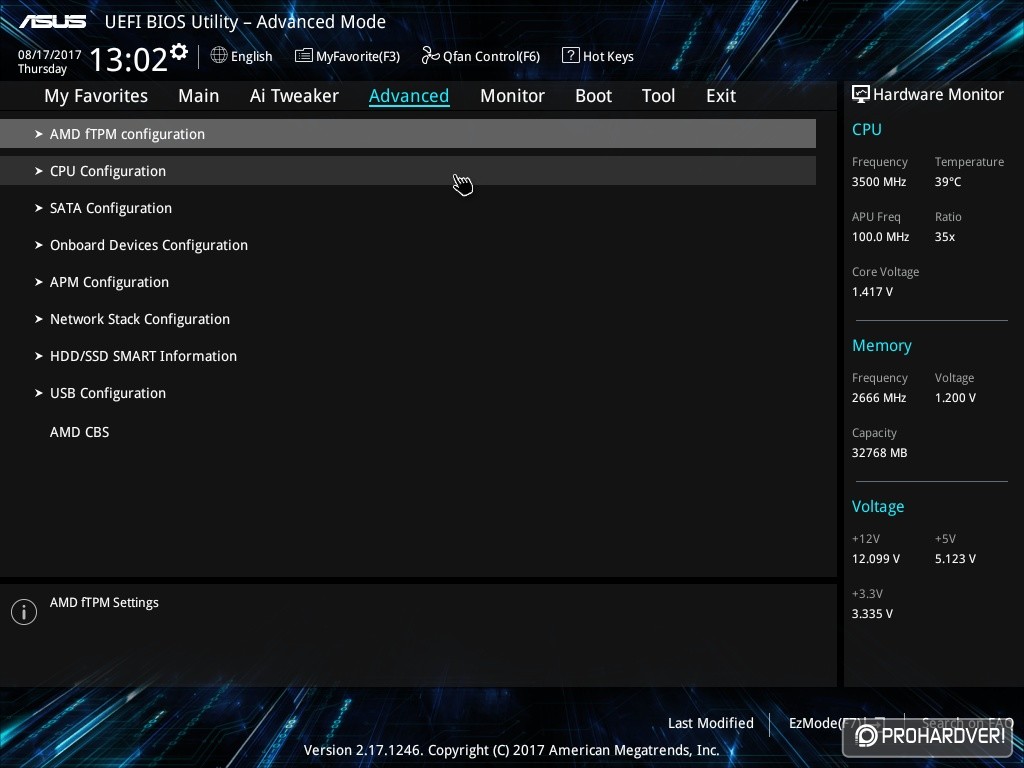Image resolution: width=1024 pixels, height=768 pixels.
Task: Open SATA Configuration submenu
Action: click(x=408, y=208)
